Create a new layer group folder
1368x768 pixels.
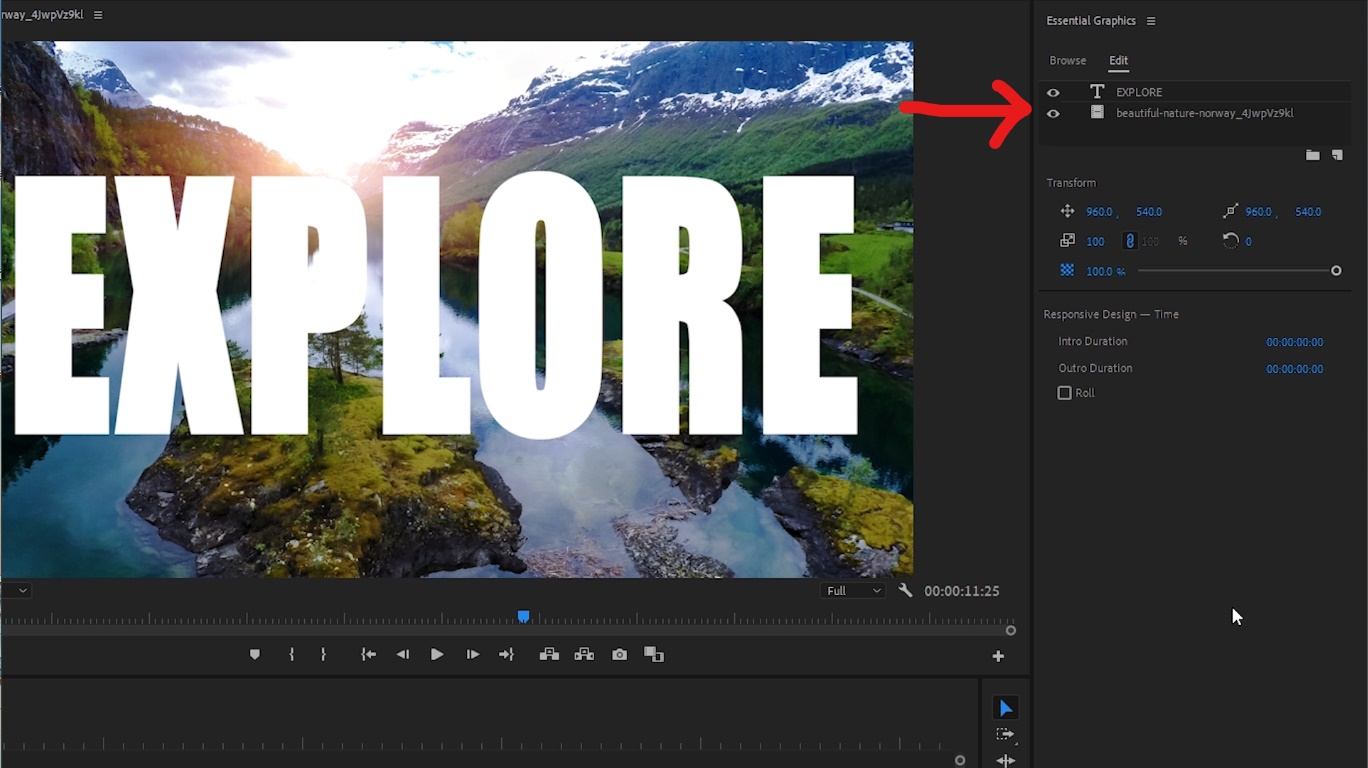click(x=1312, y=155)
